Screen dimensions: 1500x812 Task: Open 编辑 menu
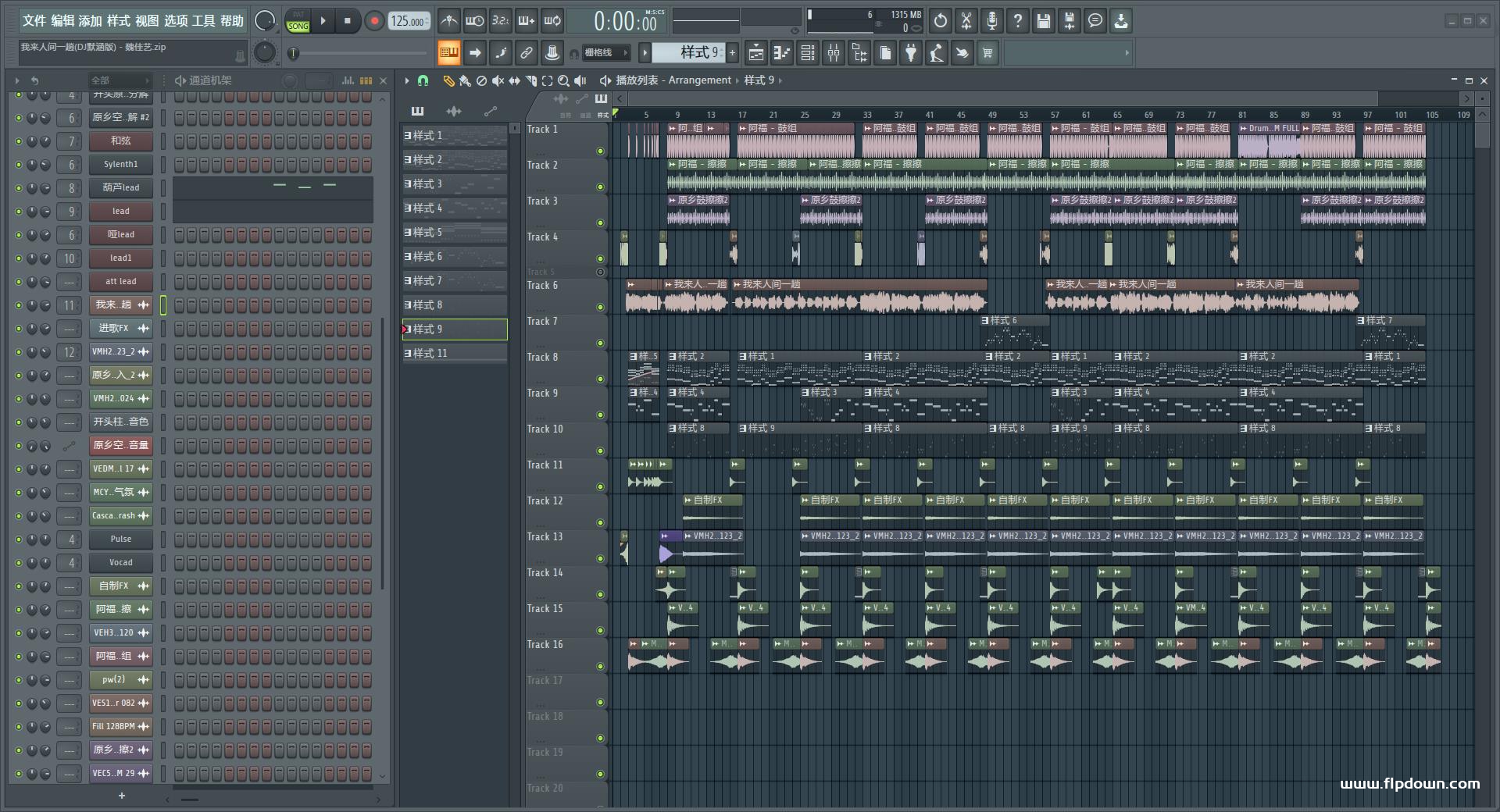tap(62, 21)
